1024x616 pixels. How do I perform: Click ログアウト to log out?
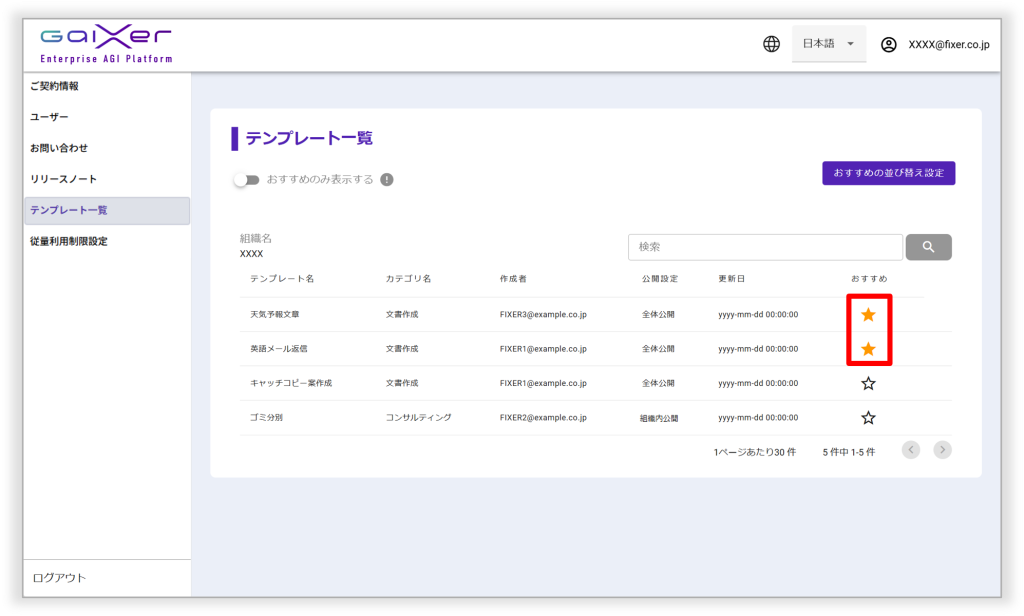59,577
